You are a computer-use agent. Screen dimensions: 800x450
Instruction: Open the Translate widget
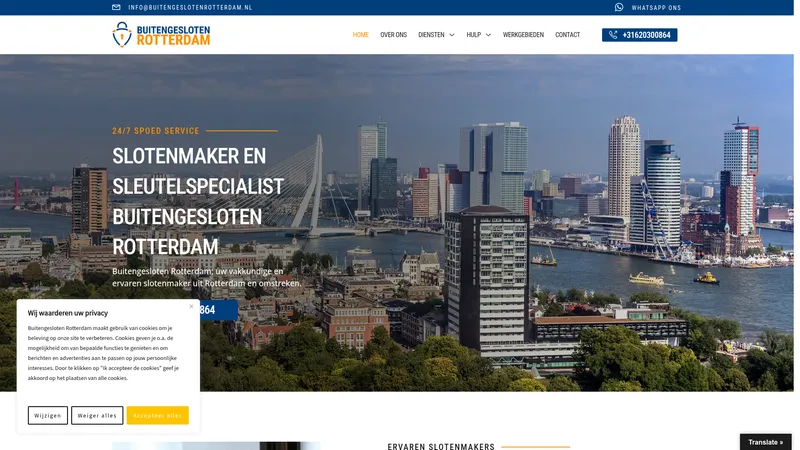(x=765, y=442)
